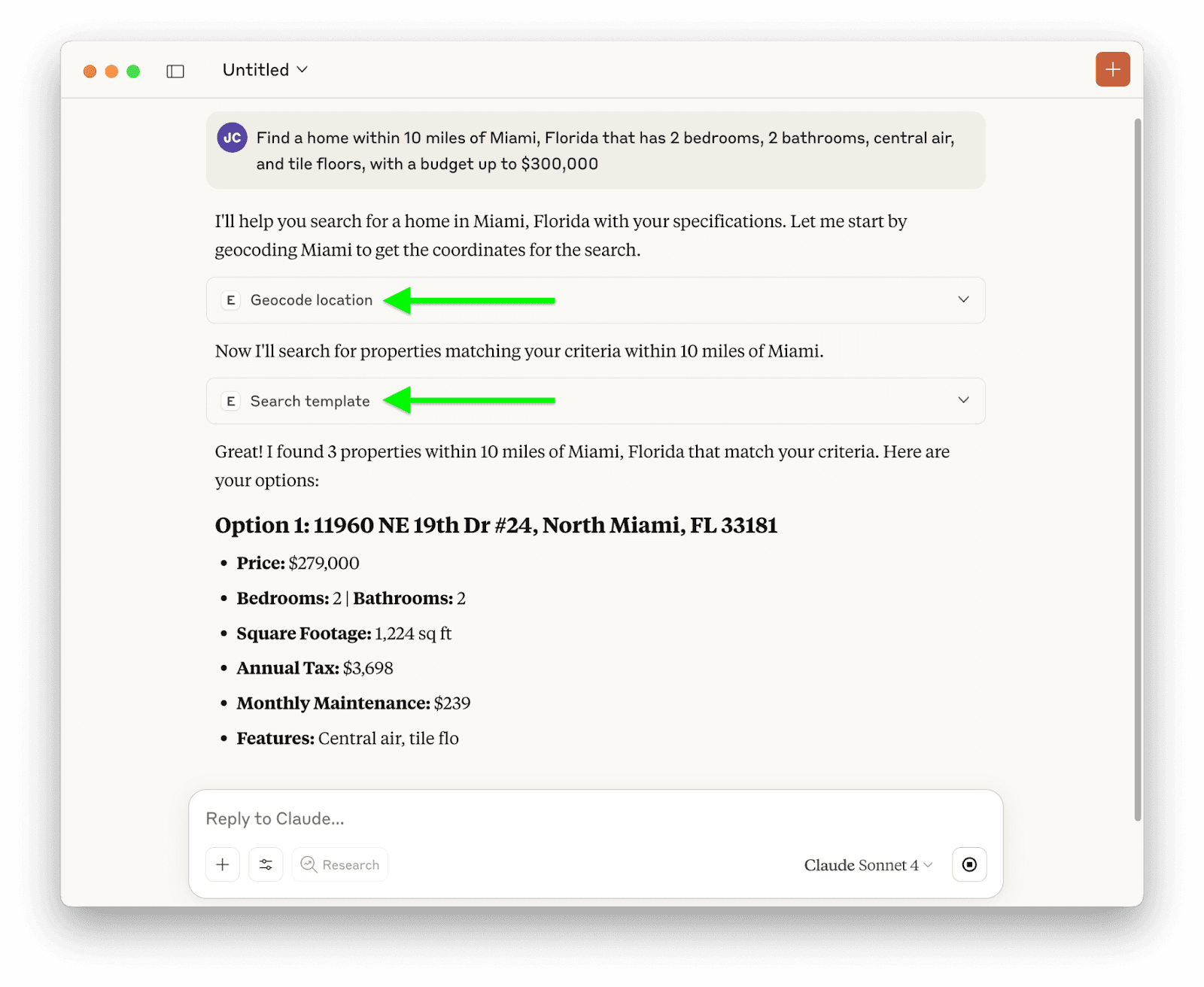1204x987 pixels.
Task: Click the E icon beside Search template
Action: tap(231, 401)
